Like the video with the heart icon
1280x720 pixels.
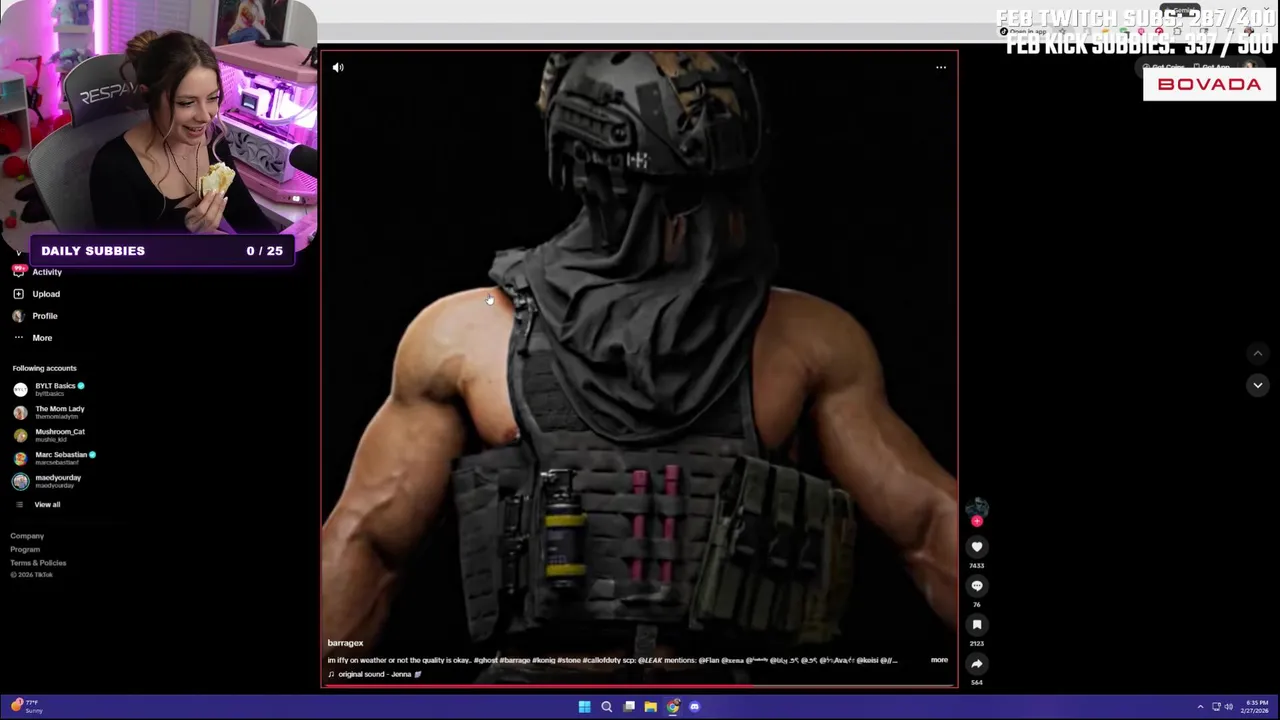(977, 547)
